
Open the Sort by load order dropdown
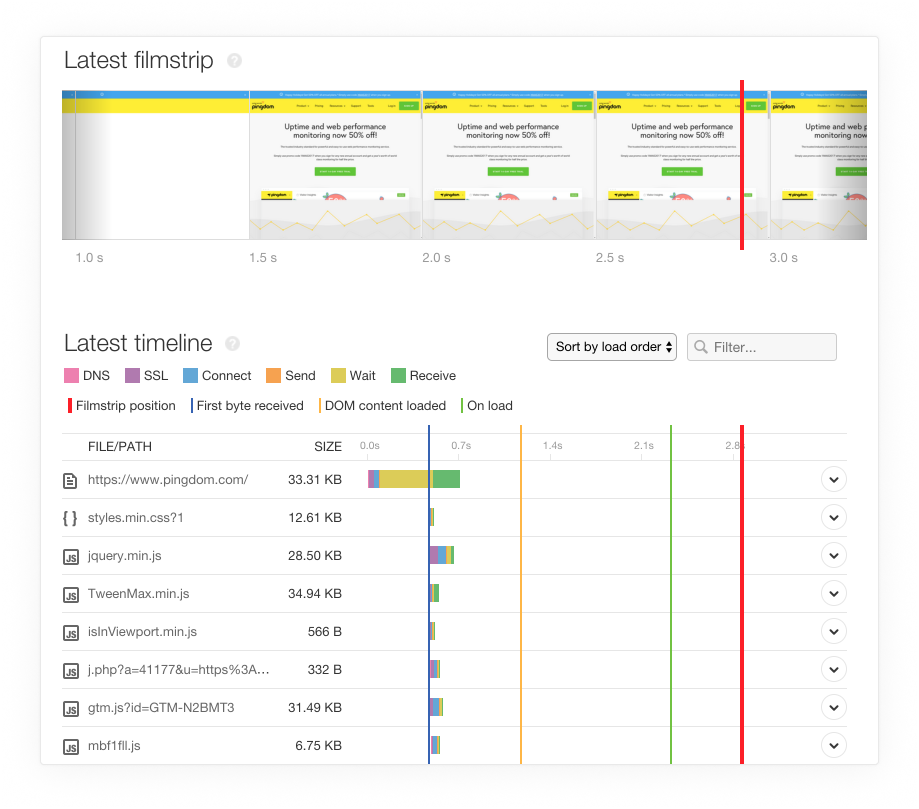click(612, 347)
